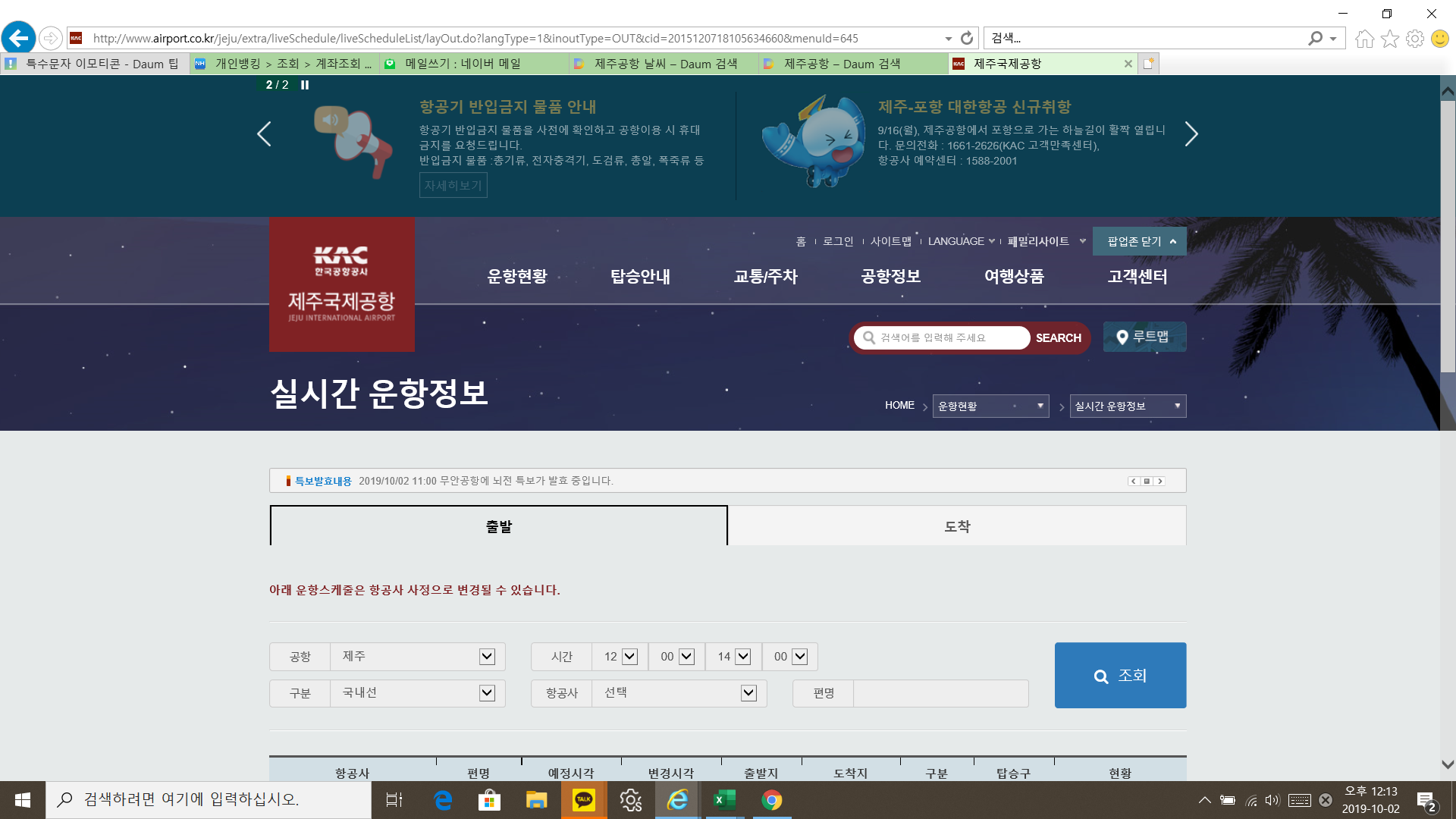Click the page refresh icon
1456x819 pixels.
click(967, 38)
